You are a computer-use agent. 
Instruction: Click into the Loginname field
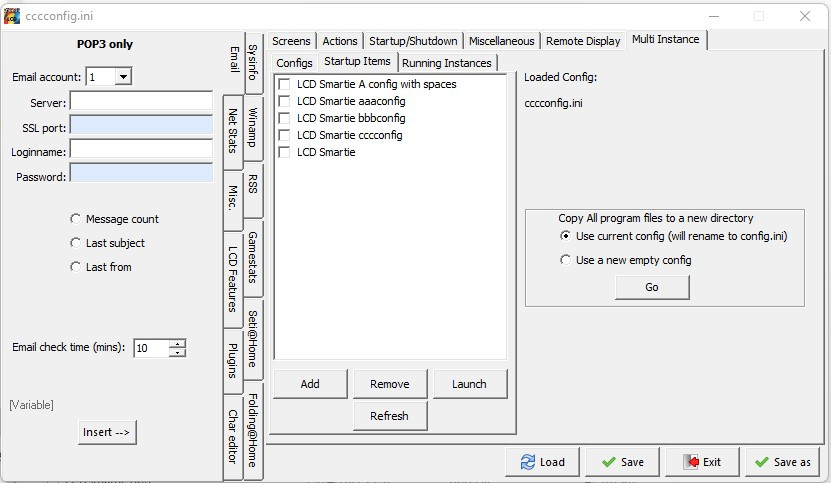(142, 149)
